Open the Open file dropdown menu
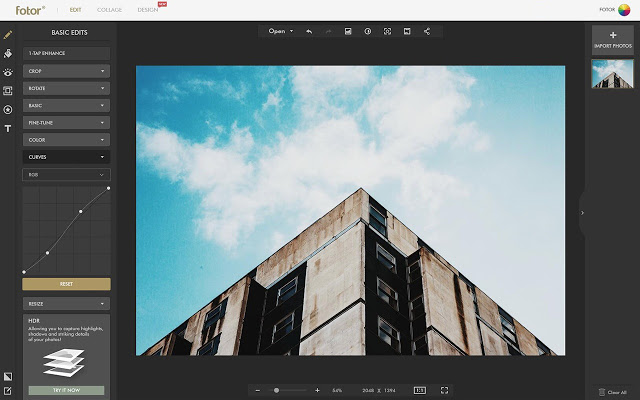 click(x=280, y=32)
